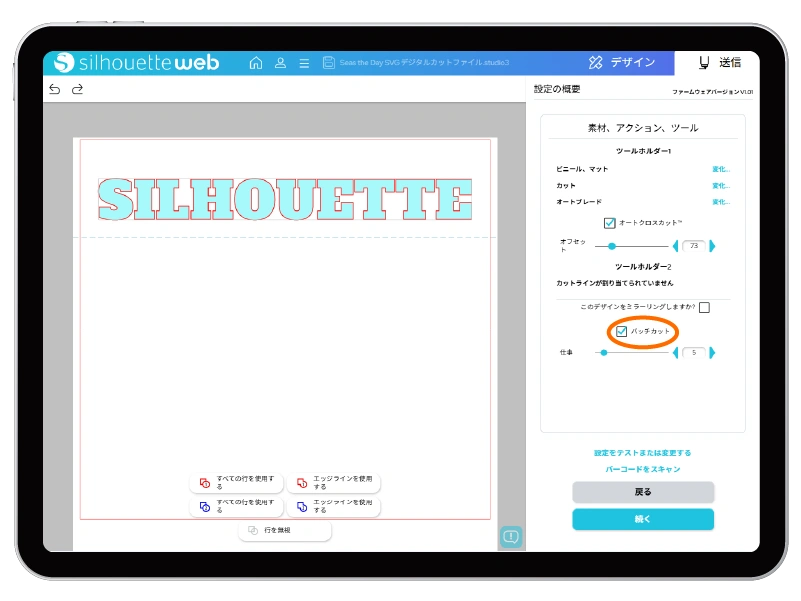Image resolution: width=801 pixels, height=601 pixels.
Task: Open the バーコードをスキャン link
Action: point(642,470)
